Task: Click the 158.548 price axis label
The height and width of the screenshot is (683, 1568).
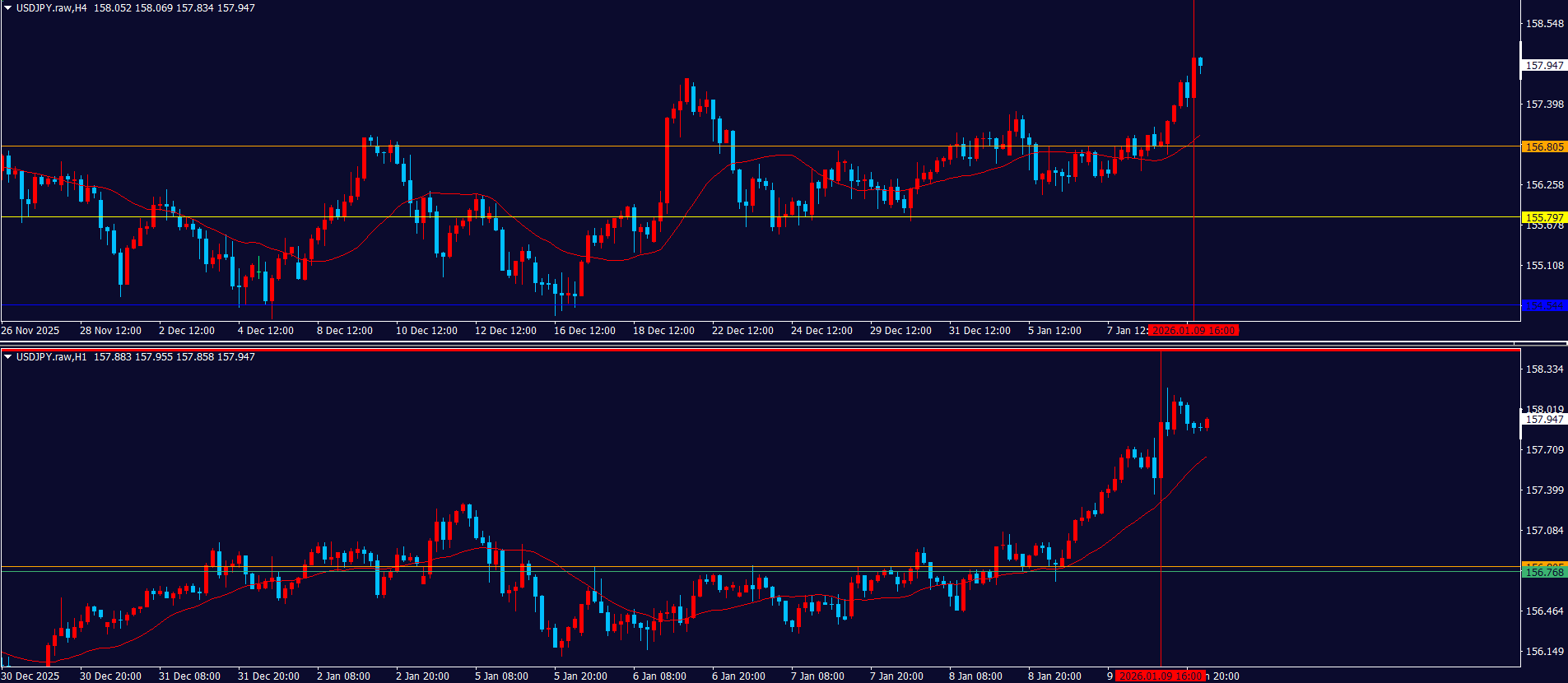Action: [x=1544, y=24]
